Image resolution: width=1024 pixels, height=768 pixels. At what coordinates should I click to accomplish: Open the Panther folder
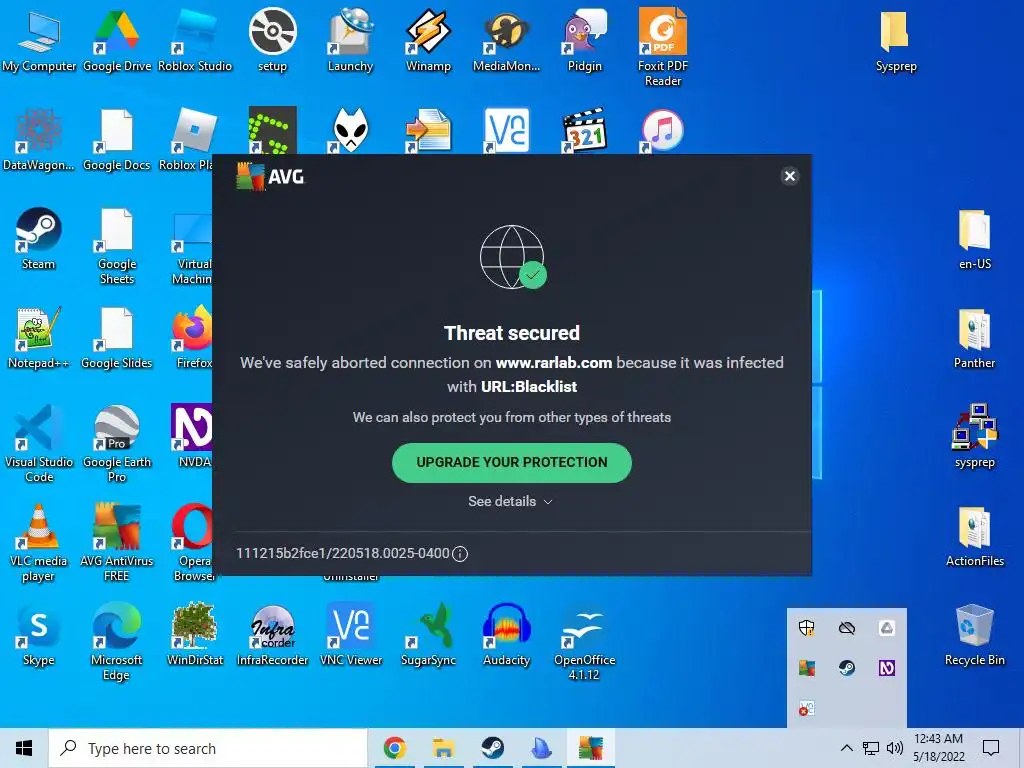pos(974,338)
